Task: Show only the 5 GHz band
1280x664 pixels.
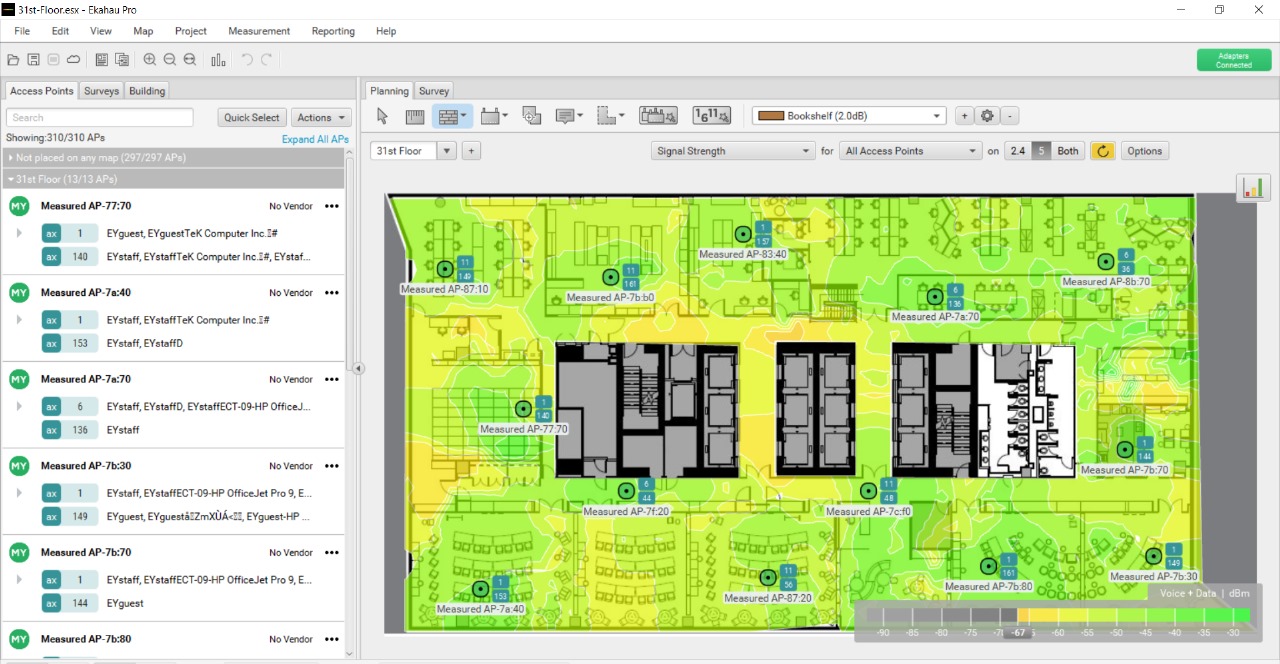Action: [x=1041, y=151]
